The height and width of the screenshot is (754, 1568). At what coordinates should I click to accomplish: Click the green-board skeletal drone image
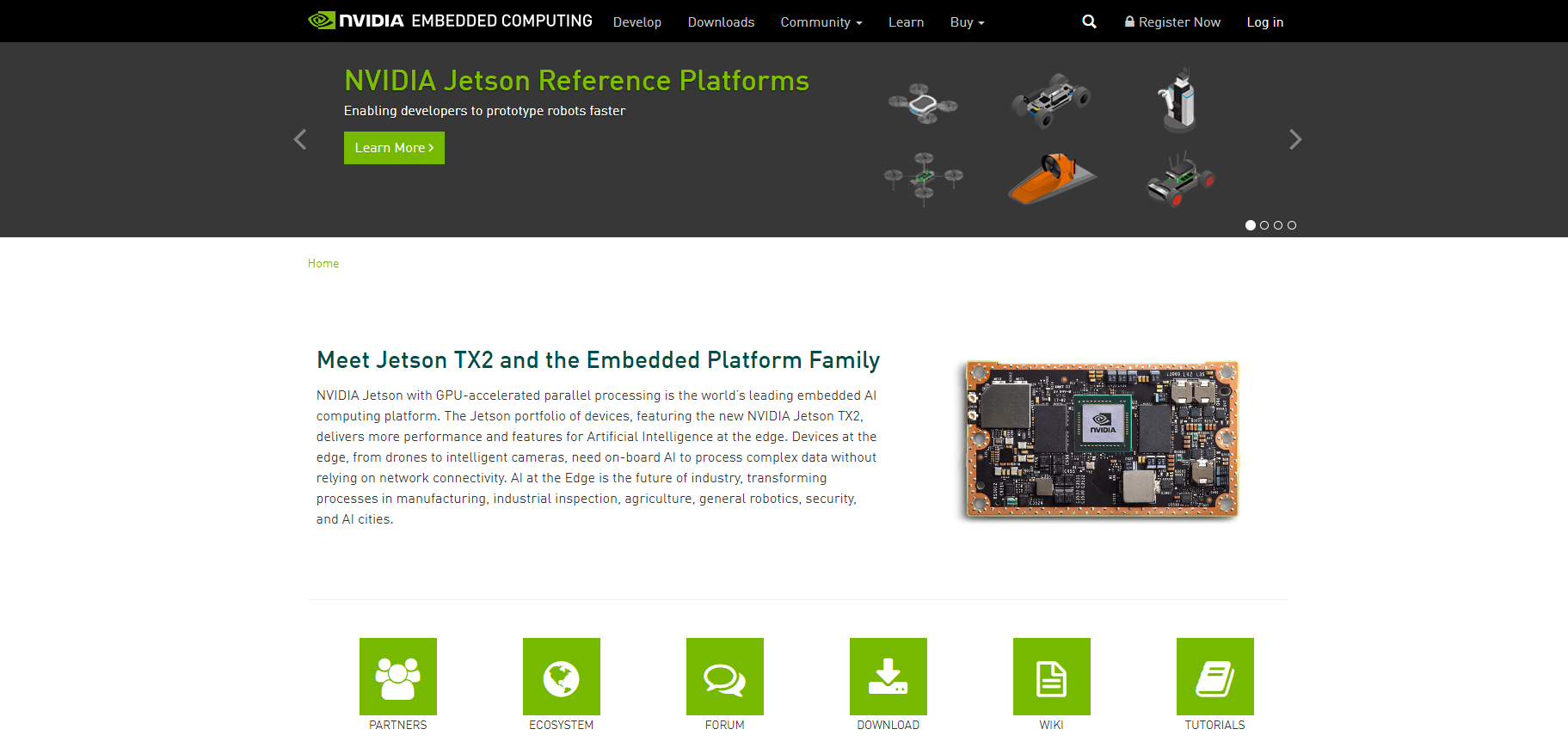[924, 178]
